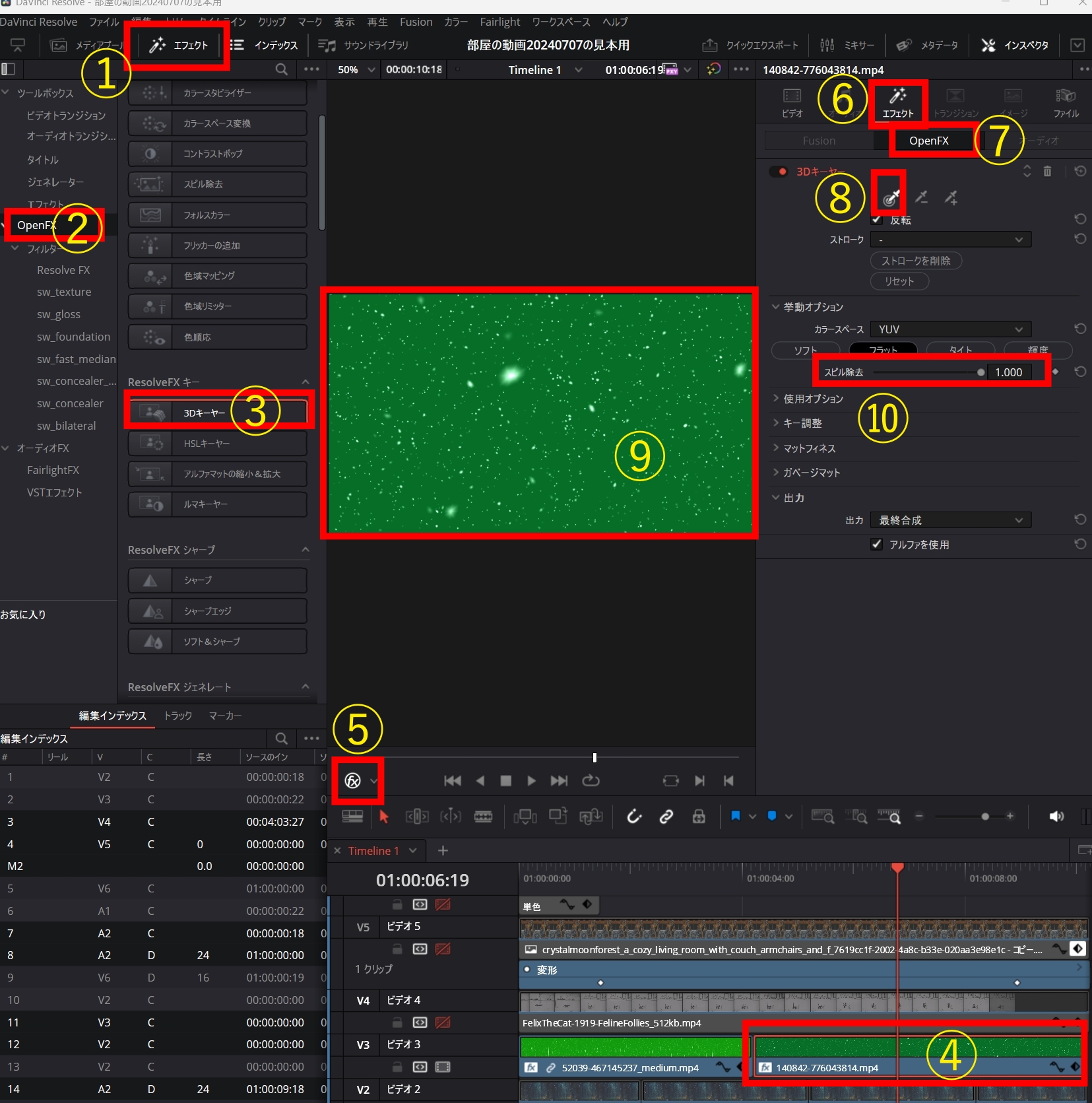1092x1103 pixels.
Task: Open the viewer zoom 50% dropdown
Action: coord(356,69)
